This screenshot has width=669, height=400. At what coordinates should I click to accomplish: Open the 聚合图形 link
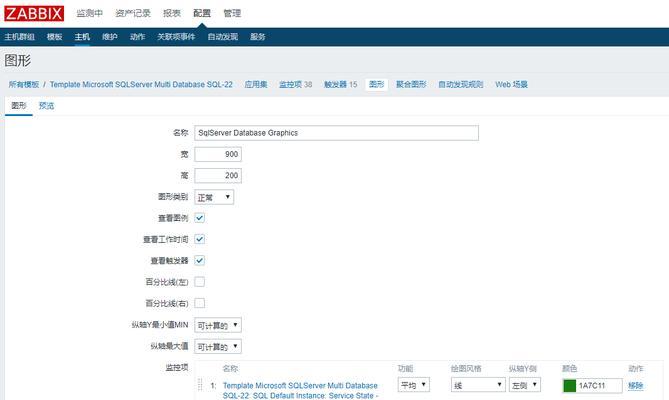pyautogui.click(x=411, y=84)
